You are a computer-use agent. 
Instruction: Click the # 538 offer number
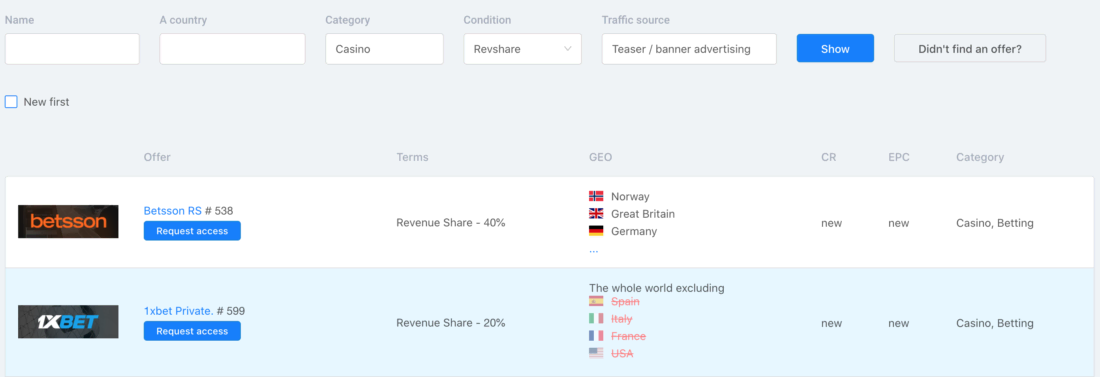click(x=219, y=211)
